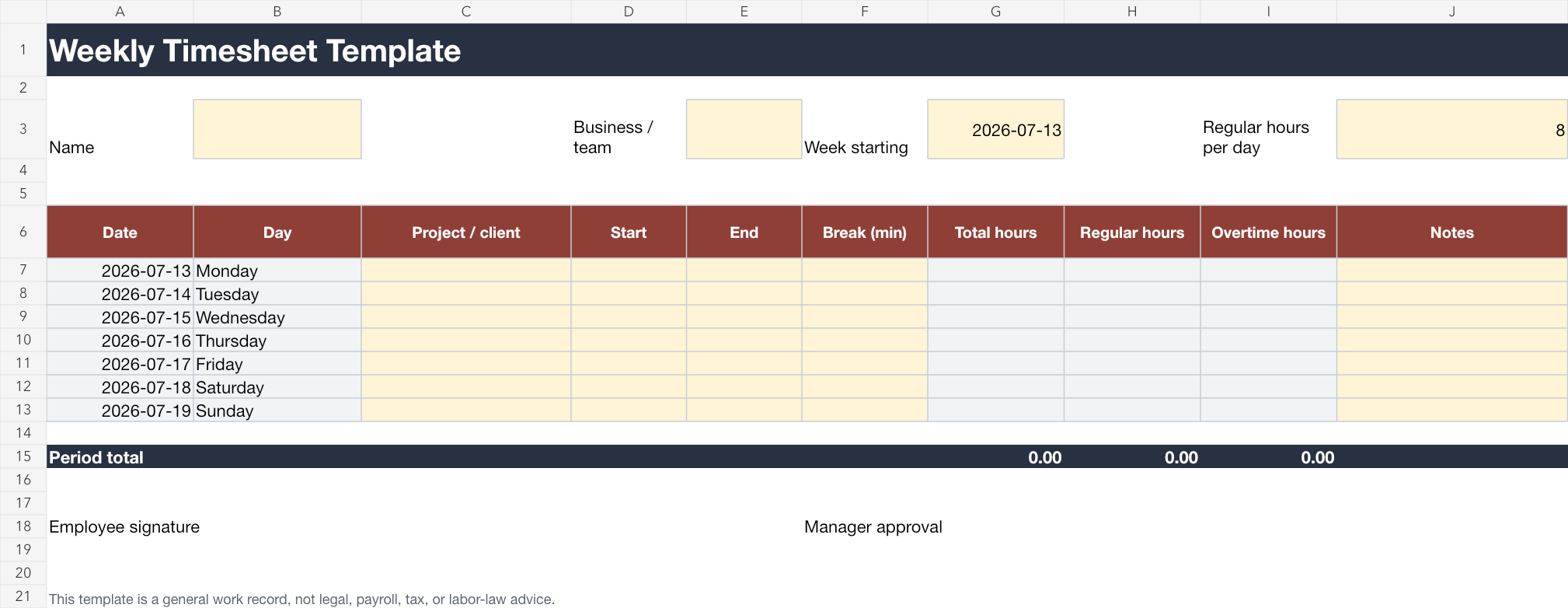
Task: Select the Name input cell
Action: pyautogui.click(x=277, y=129)
